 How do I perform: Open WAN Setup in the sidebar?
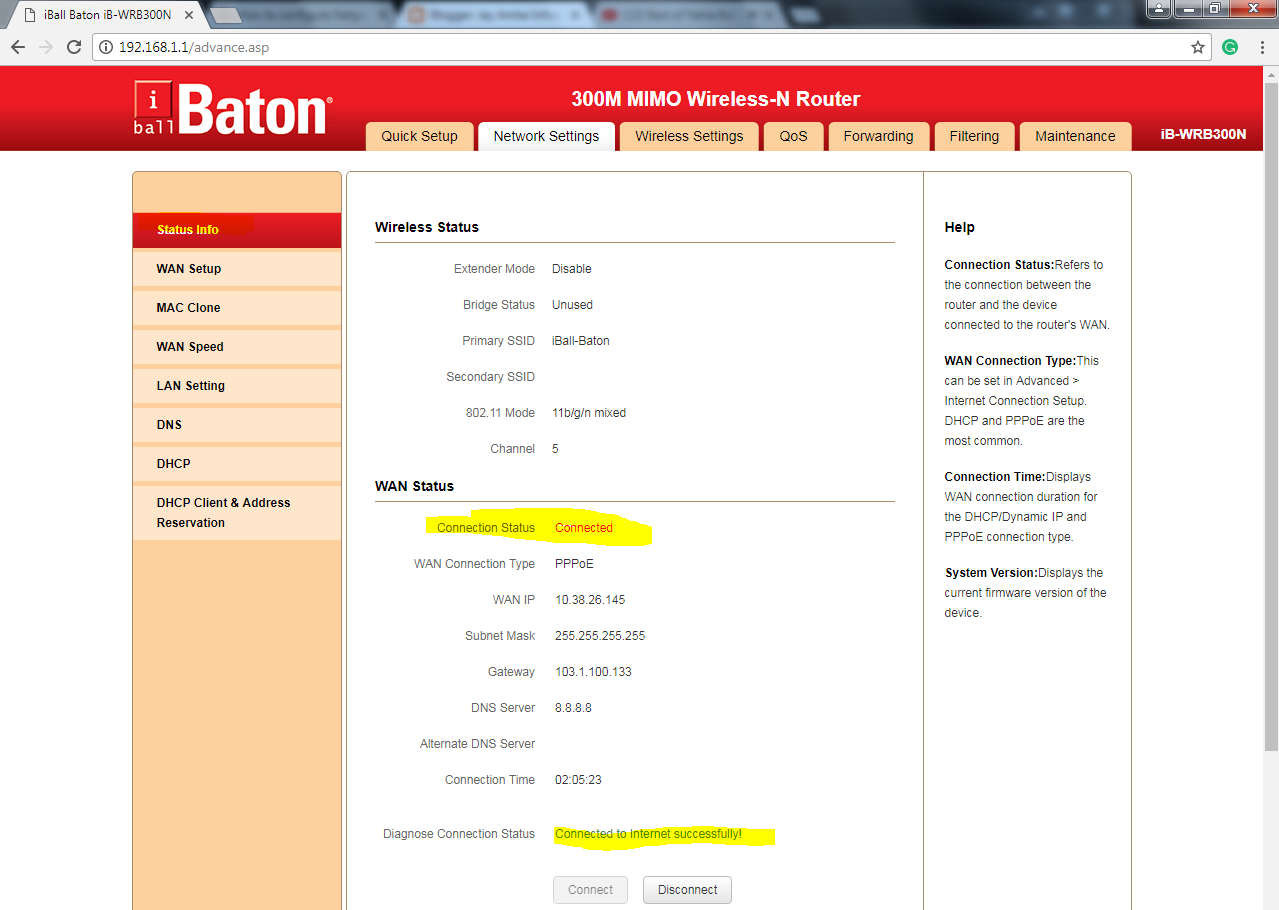pyautogui.click(x=188, y=268)
